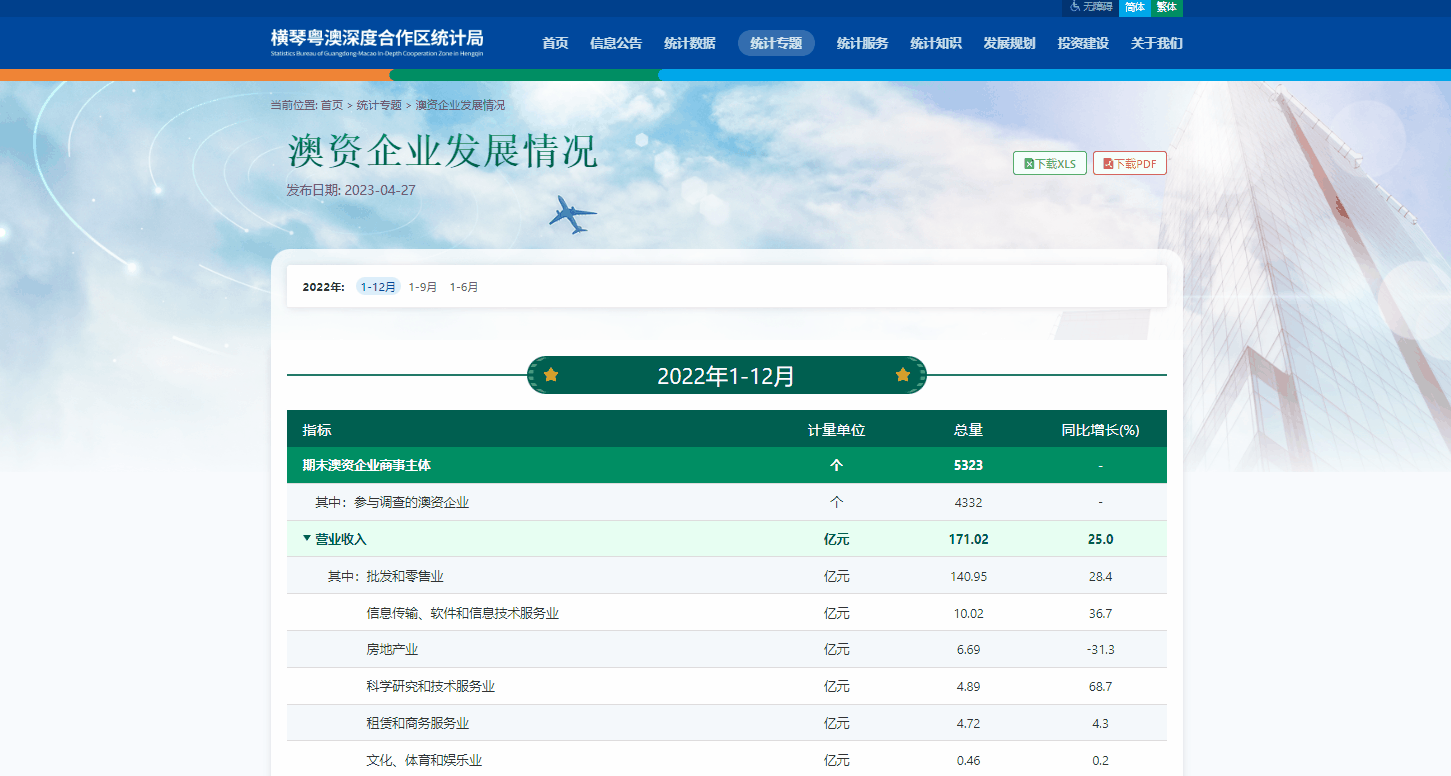This screenshot has height=776, width=1451.
Task: Click the 首页 breadcrumb link
Action: 332,105
